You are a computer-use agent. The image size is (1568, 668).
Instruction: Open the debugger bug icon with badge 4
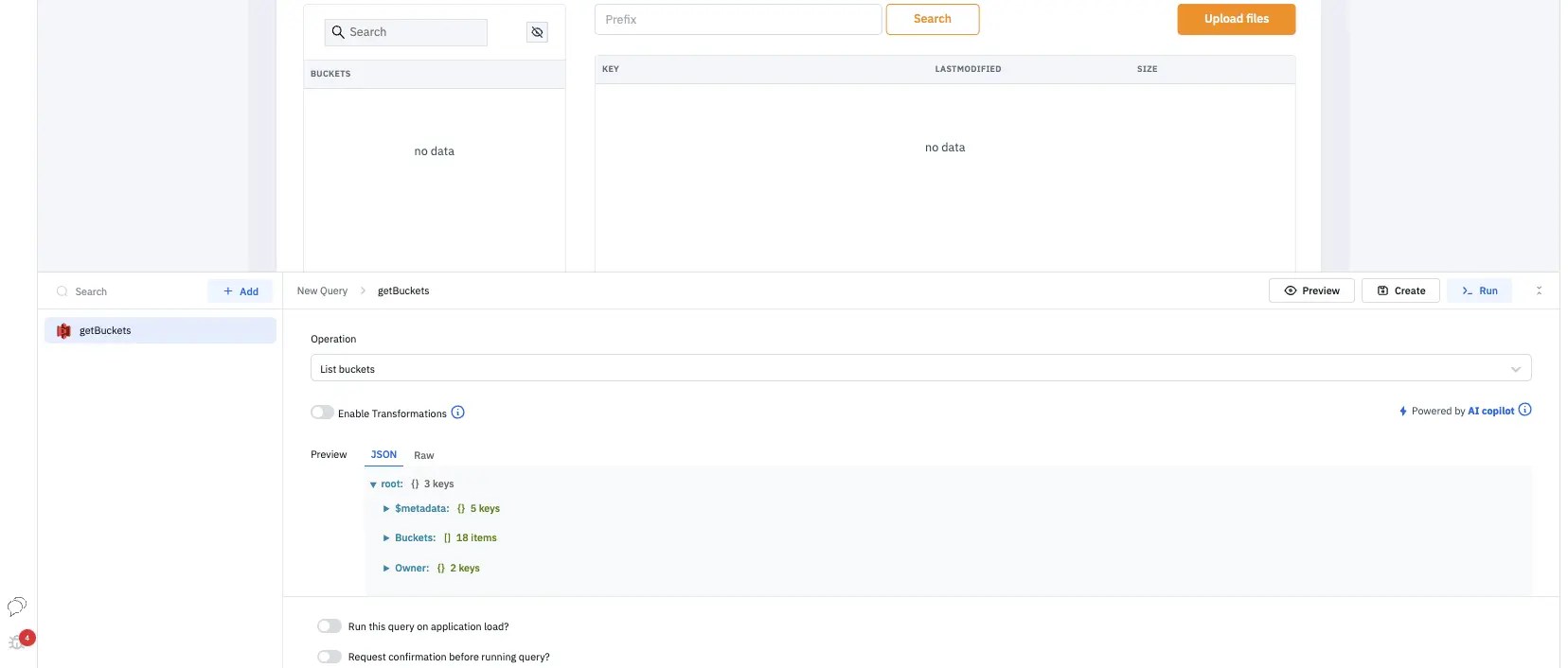pyautogui.click(x=17, y=642)
